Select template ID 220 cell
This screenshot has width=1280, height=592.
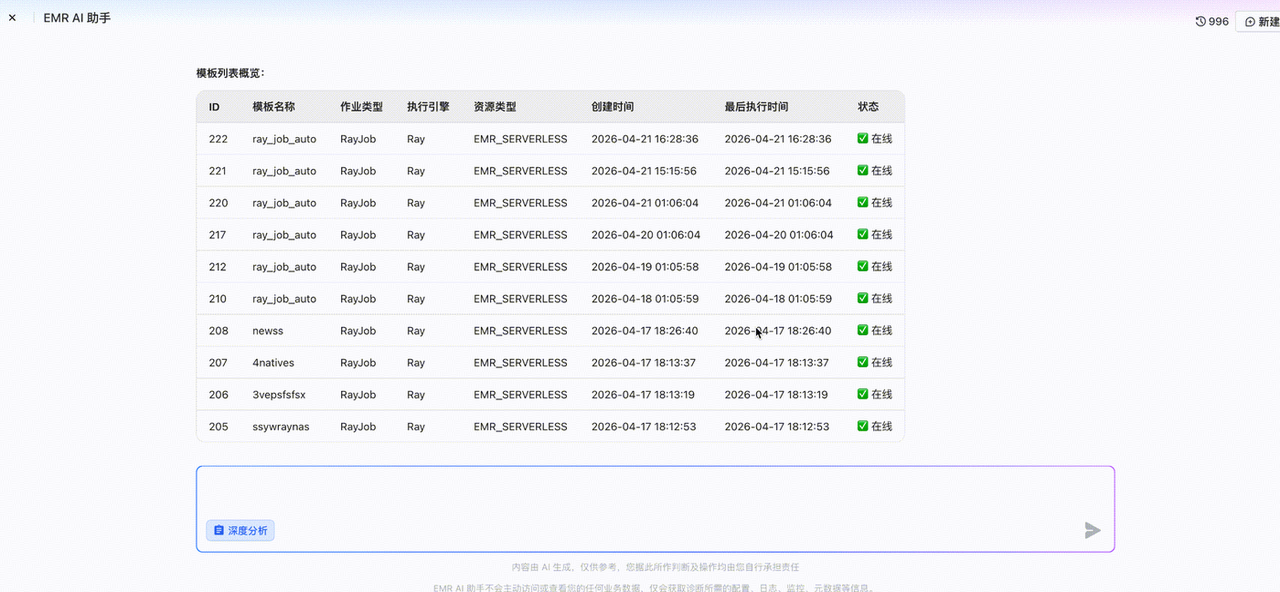[x=218, y=203]
